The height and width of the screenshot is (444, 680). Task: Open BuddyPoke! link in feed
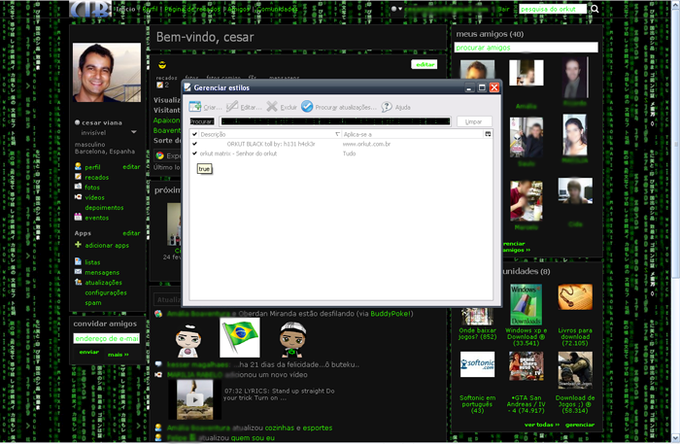point(392,313)
